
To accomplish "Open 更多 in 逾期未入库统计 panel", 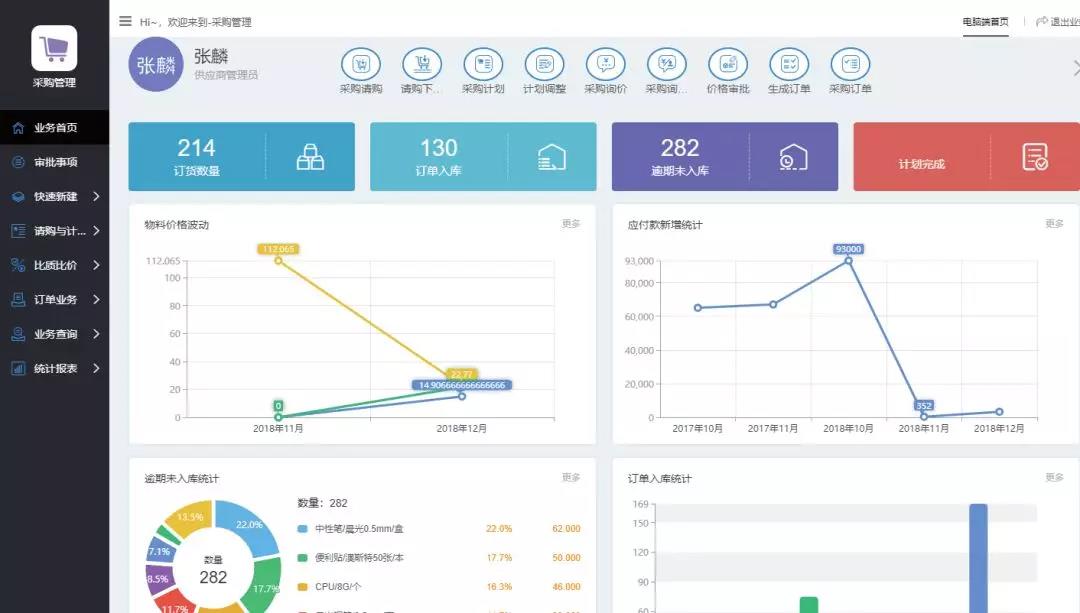I will click(x=571, y=477).
